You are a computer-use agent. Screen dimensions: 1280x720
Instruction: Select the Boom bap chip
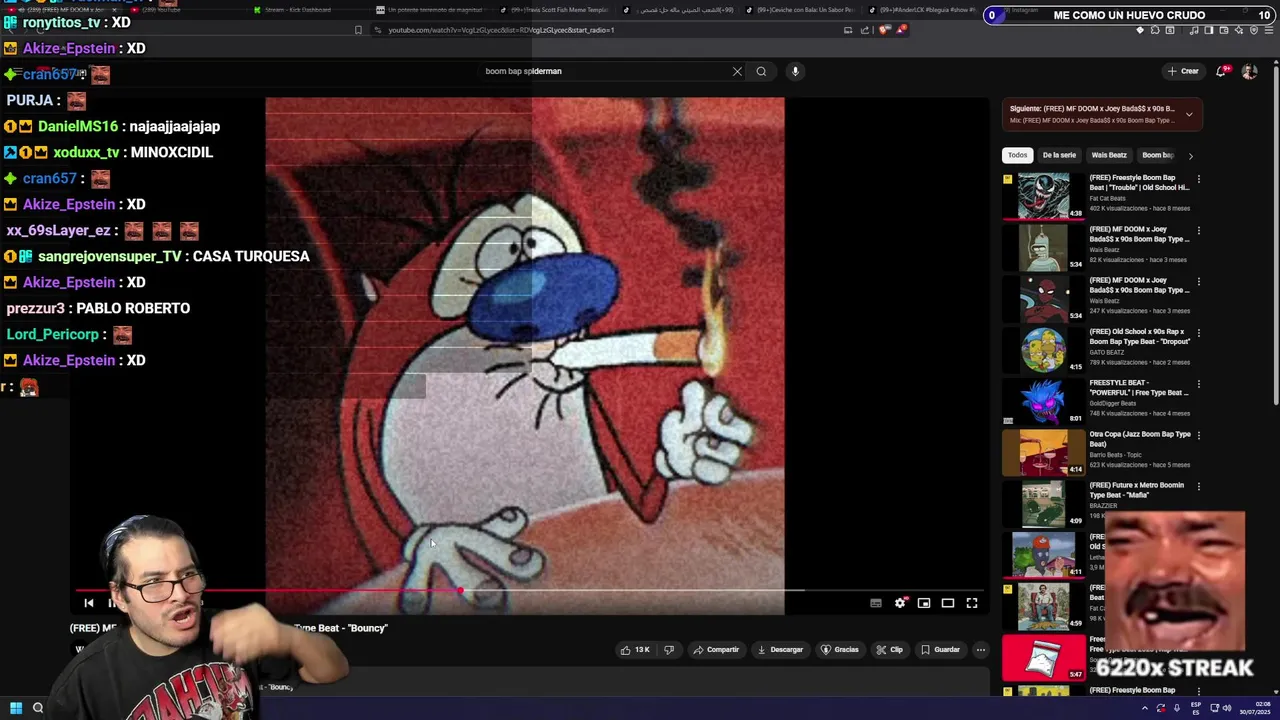(1157, 155)
